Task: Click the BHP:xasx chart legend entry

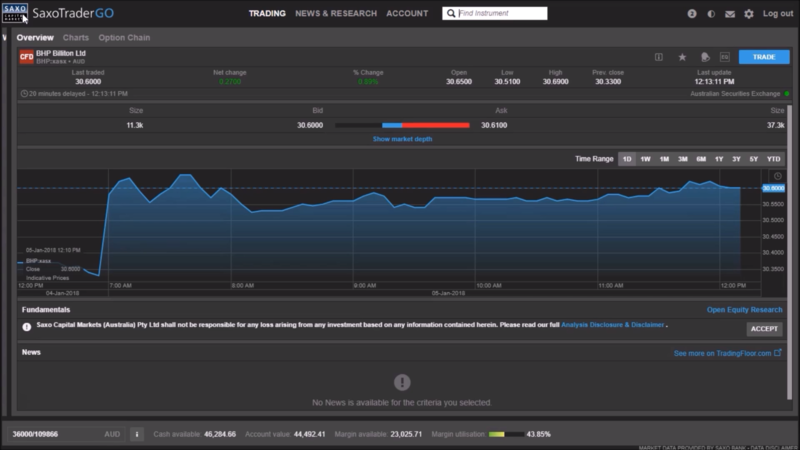Action: point(38,261)
